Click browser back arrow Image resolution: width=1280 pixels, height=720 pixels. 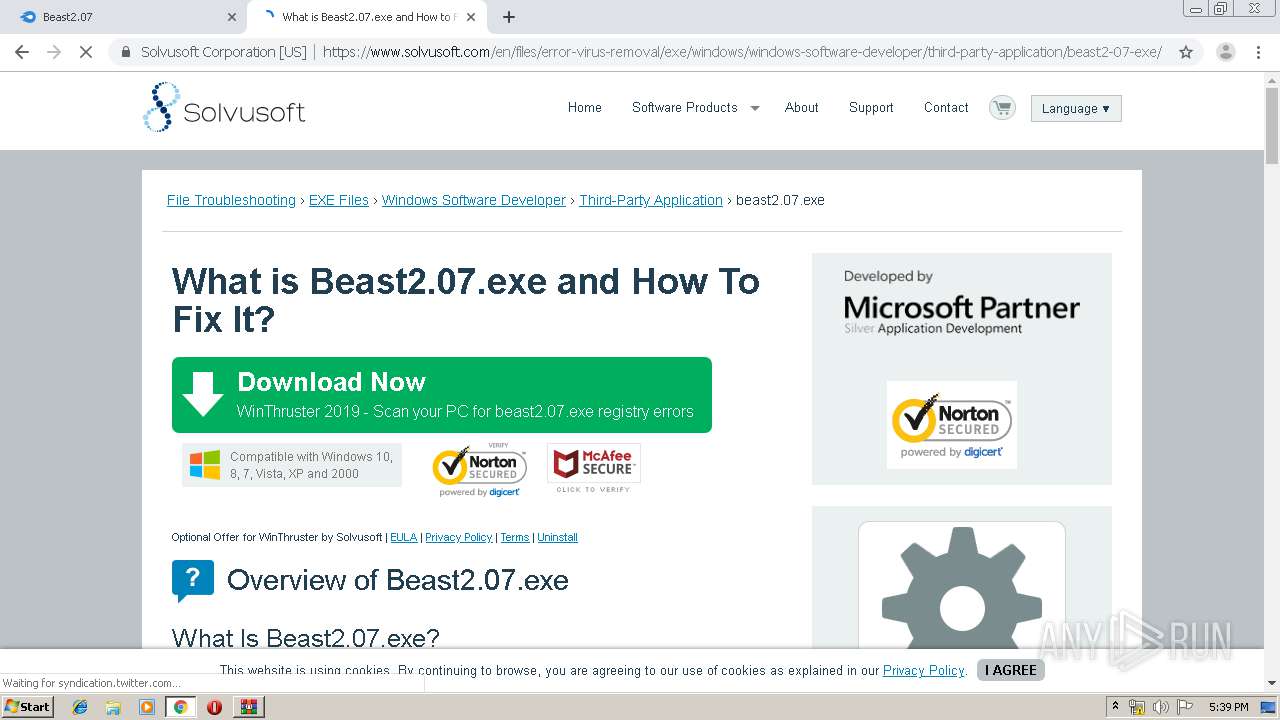tap(22, 52)
